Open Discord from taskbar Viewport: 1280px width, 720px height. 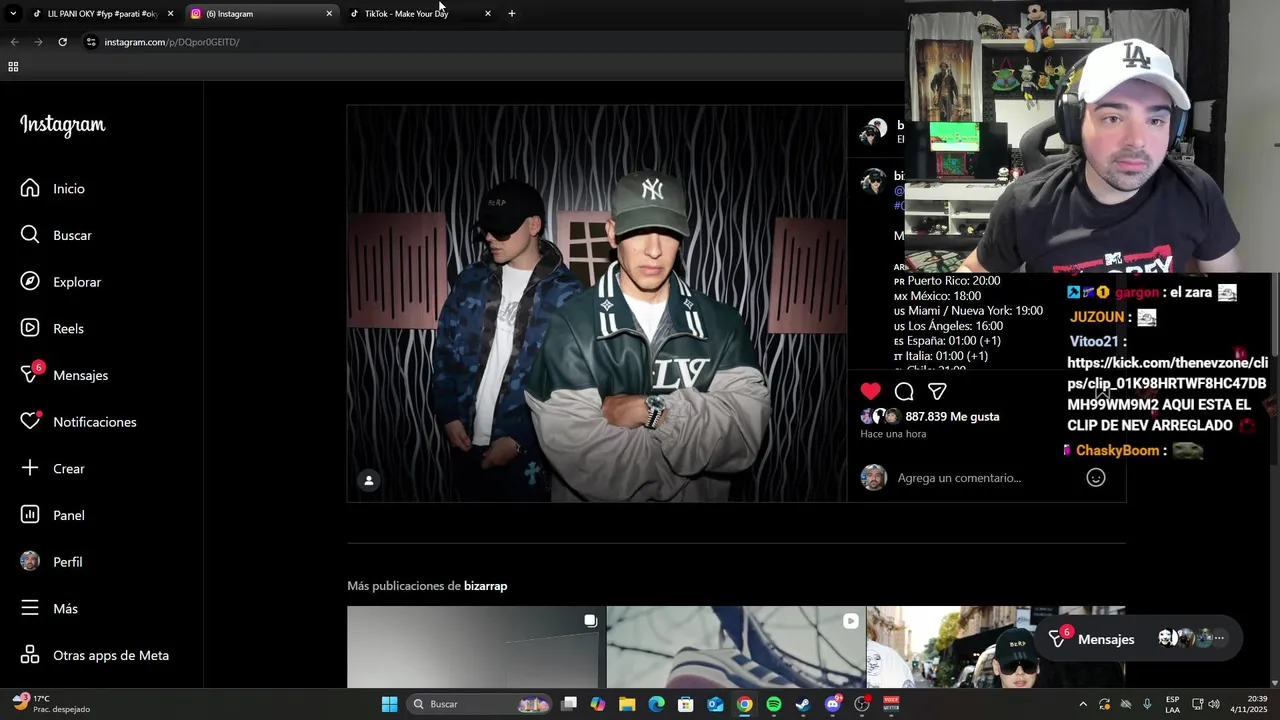833,704
